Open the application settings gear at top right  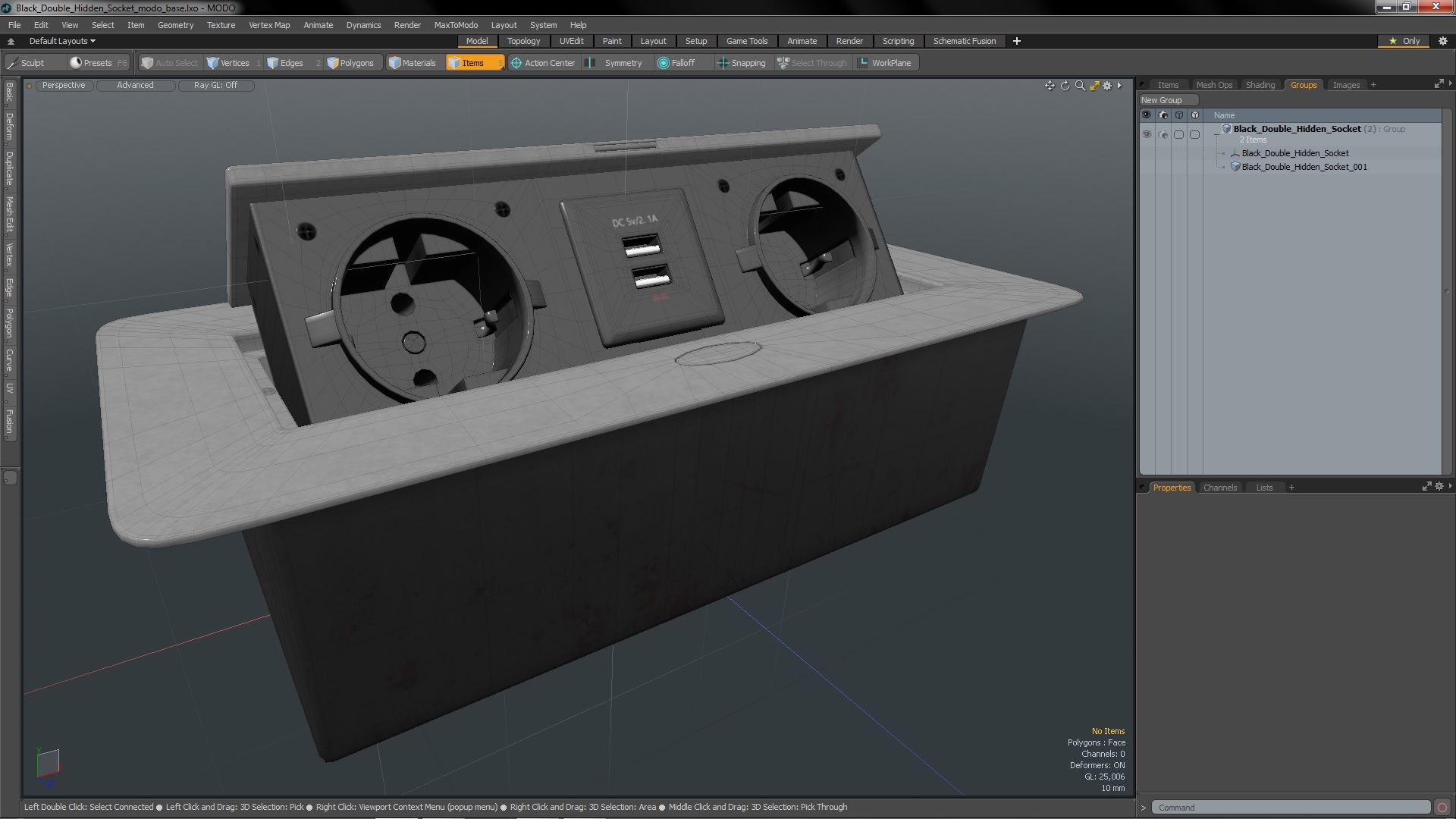click(x=1443, y=41)
